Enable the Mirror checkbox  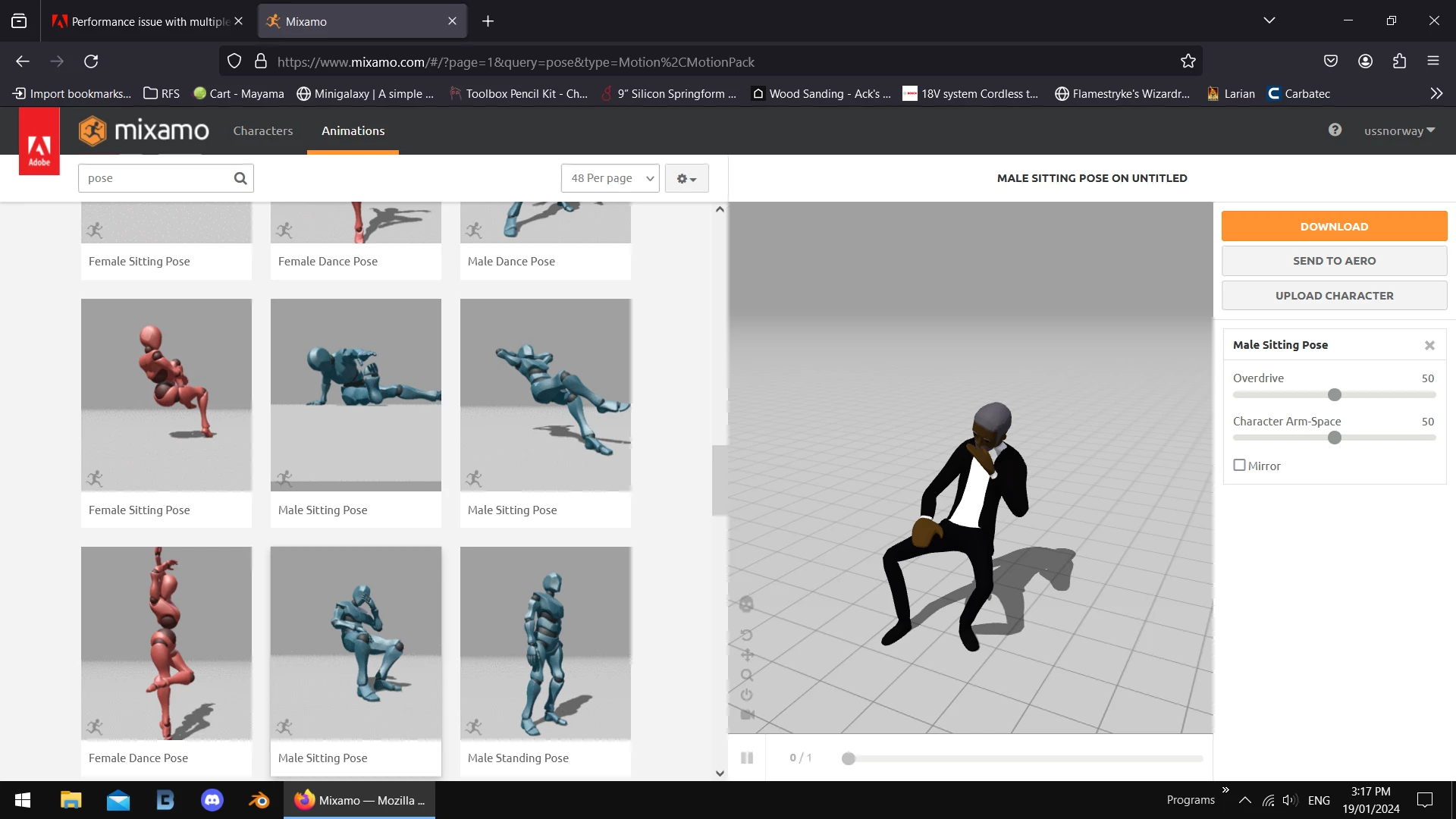click(x=1239, y=466)
